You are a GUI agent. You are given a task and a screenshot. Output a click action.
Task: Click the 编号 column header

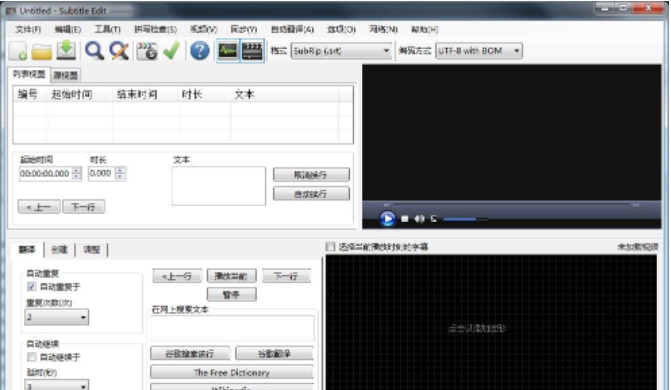click(x=30, y=94)
